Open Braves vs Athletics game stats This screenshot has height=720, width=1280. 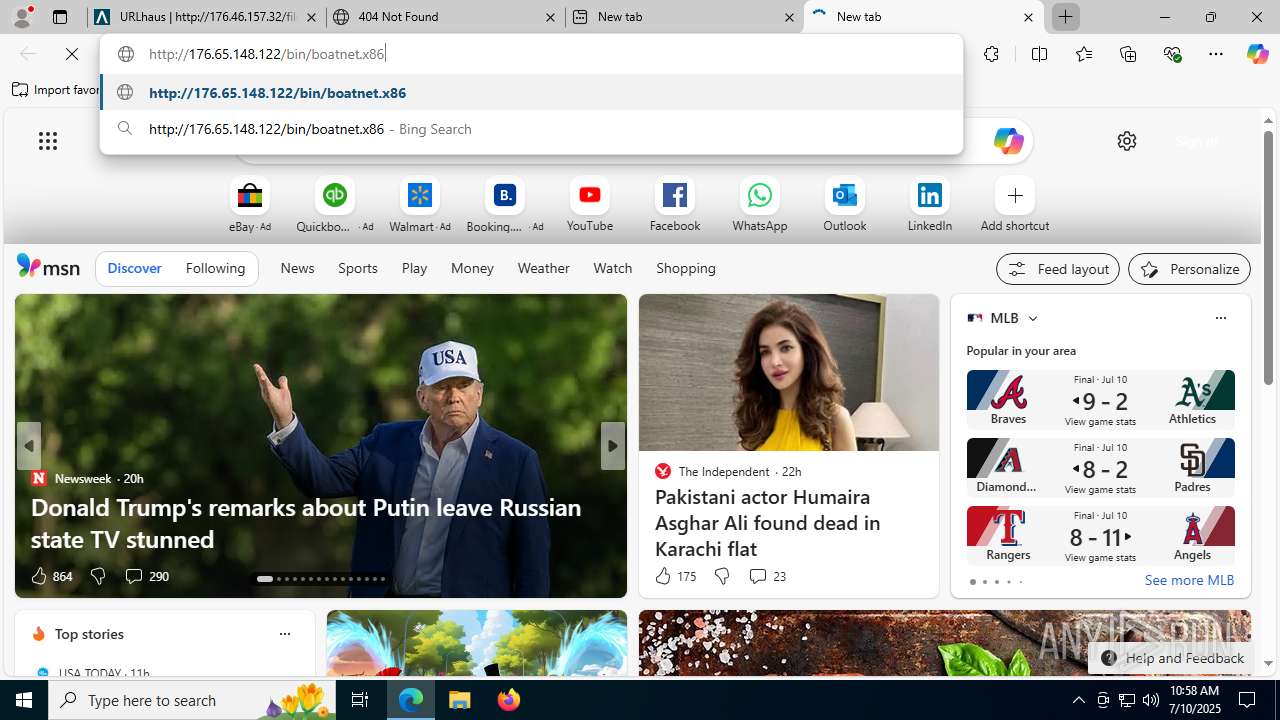(1100, 399)
